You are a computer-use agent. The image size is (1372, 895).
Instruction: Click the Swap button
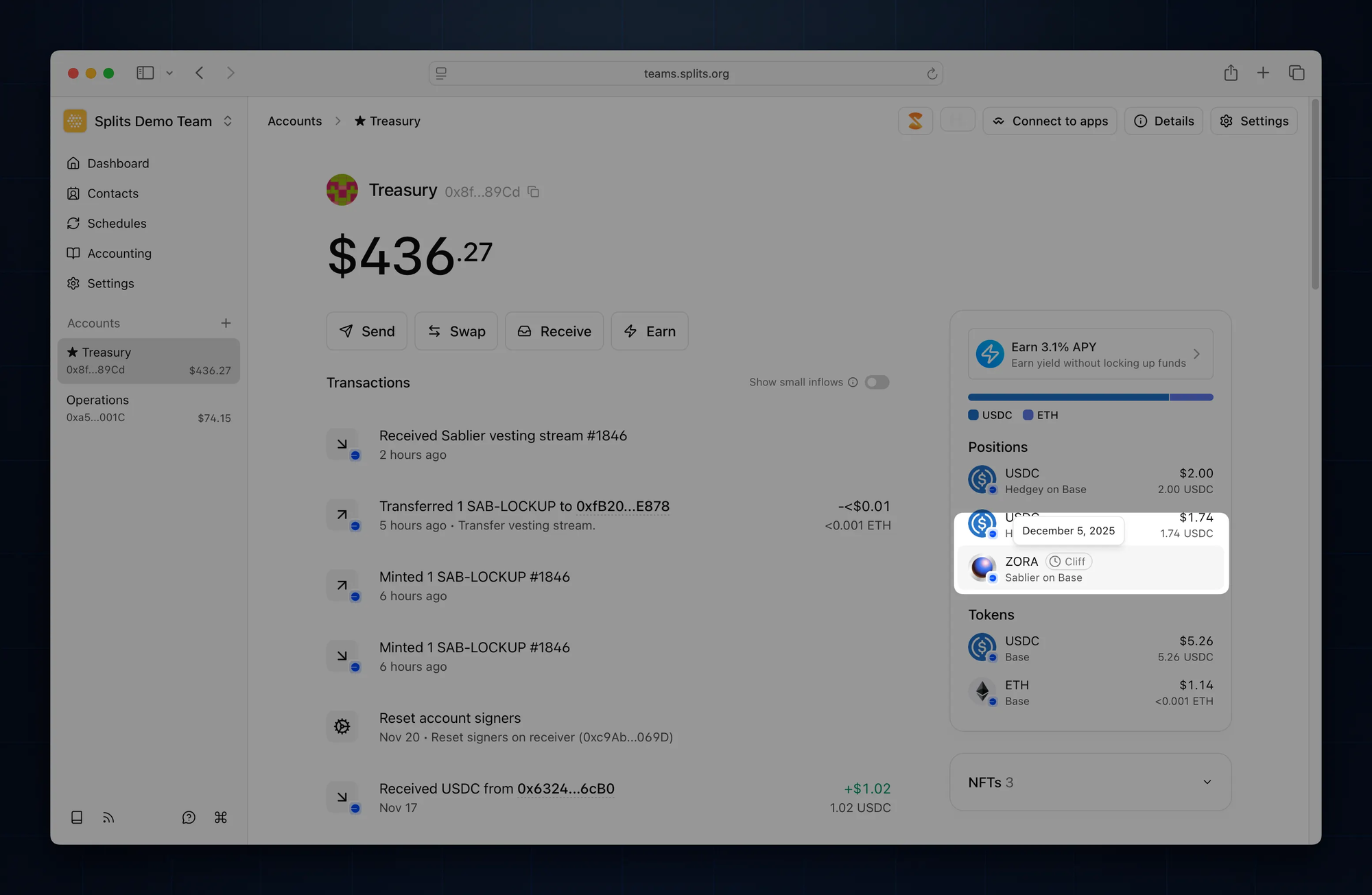click(456, 331)
